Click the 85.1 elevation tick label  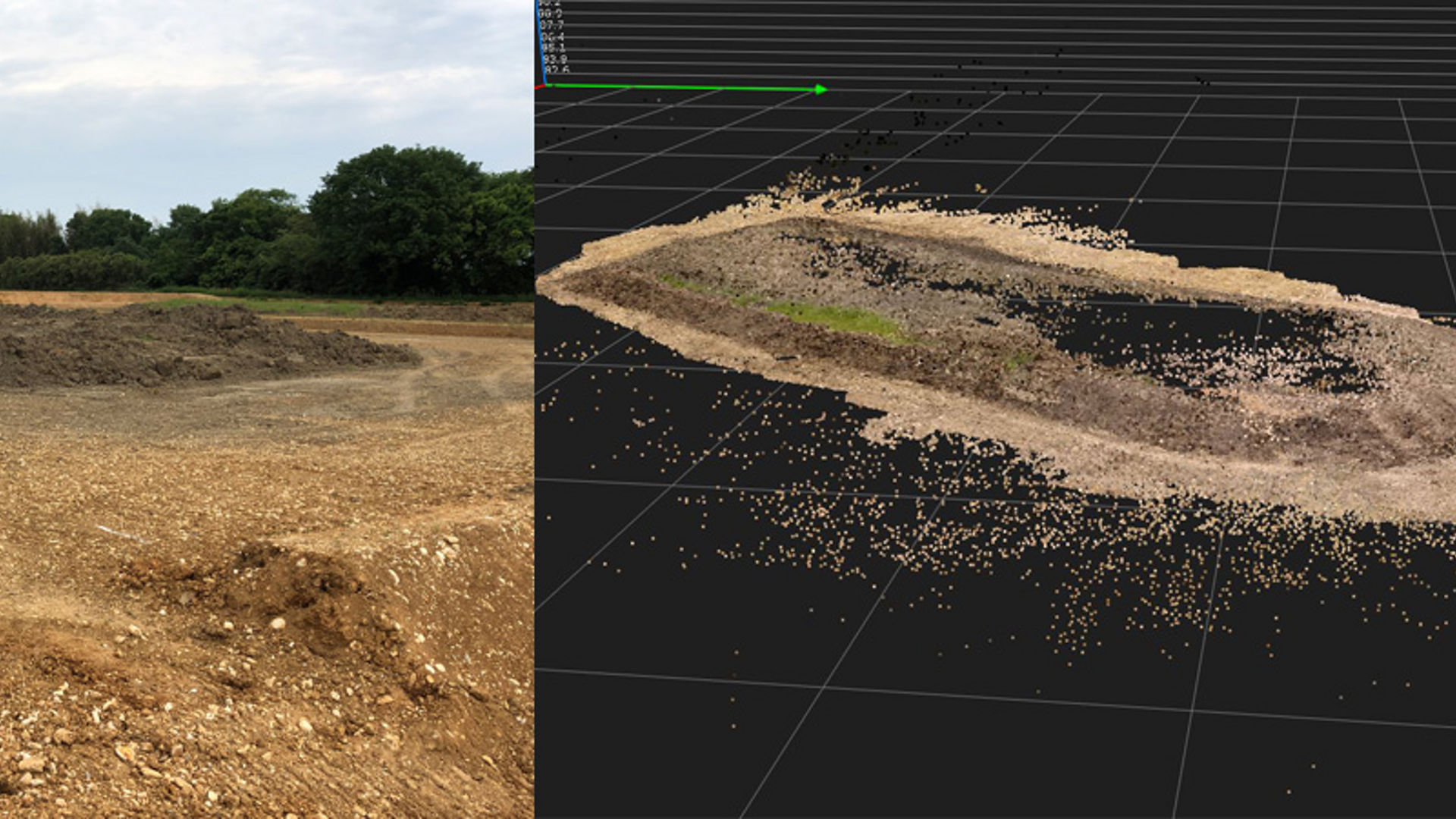pyautogui.click(x=554, y=48)
